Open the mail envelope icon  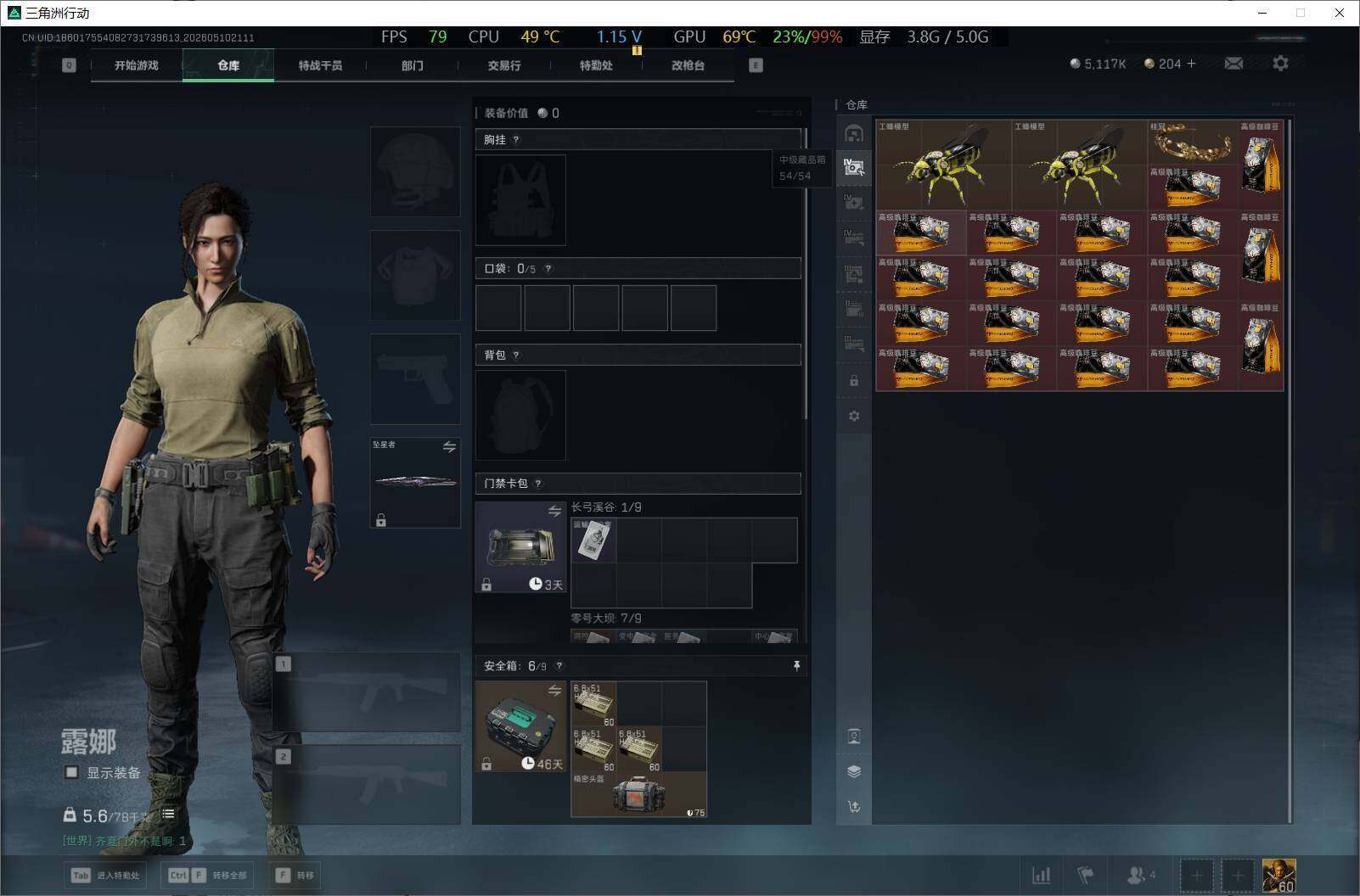coord(1234,64)
